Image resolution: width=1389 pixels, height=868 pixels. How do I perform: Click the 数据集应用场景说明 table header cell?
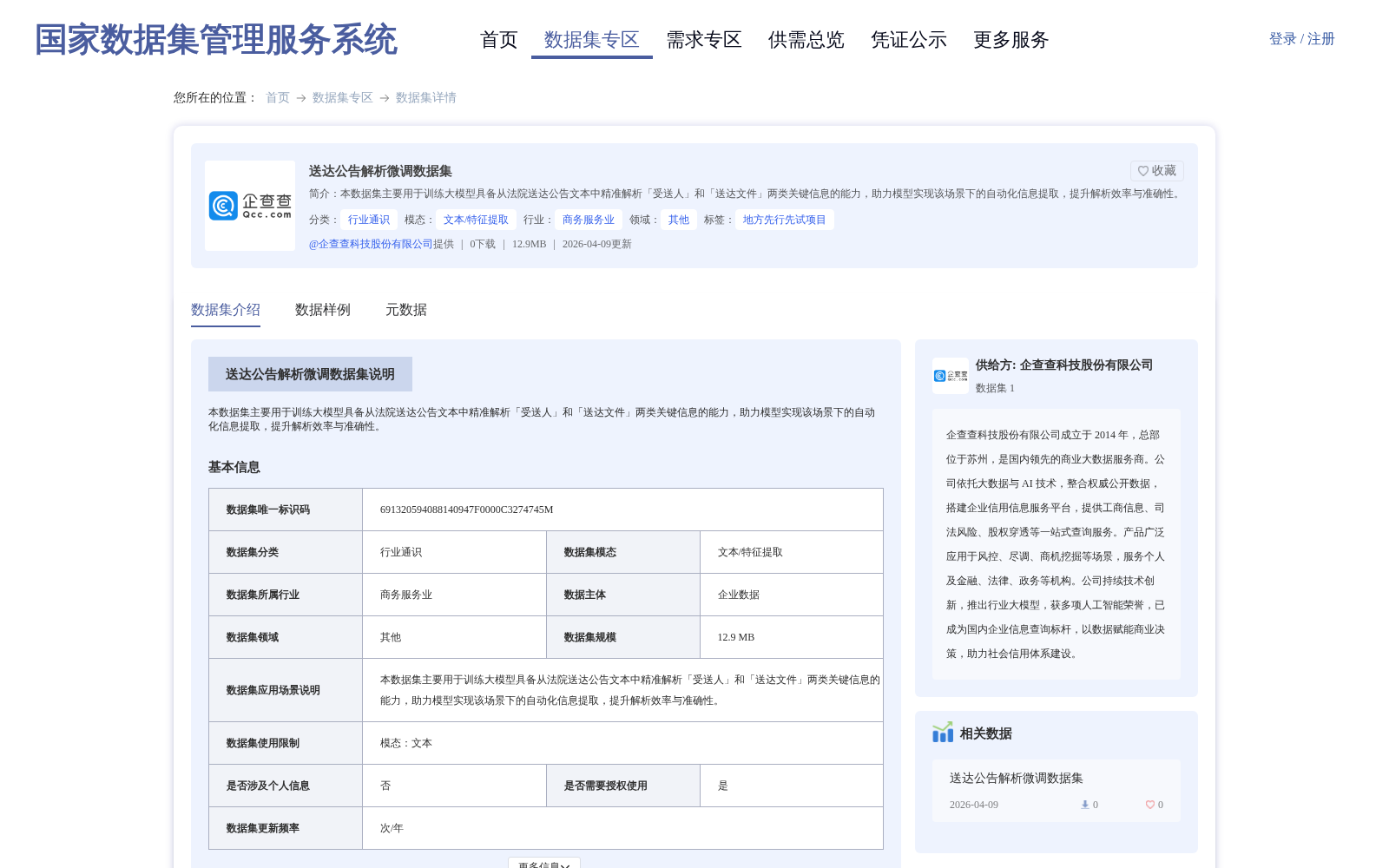pyautogui.click(x=286, y=690)
